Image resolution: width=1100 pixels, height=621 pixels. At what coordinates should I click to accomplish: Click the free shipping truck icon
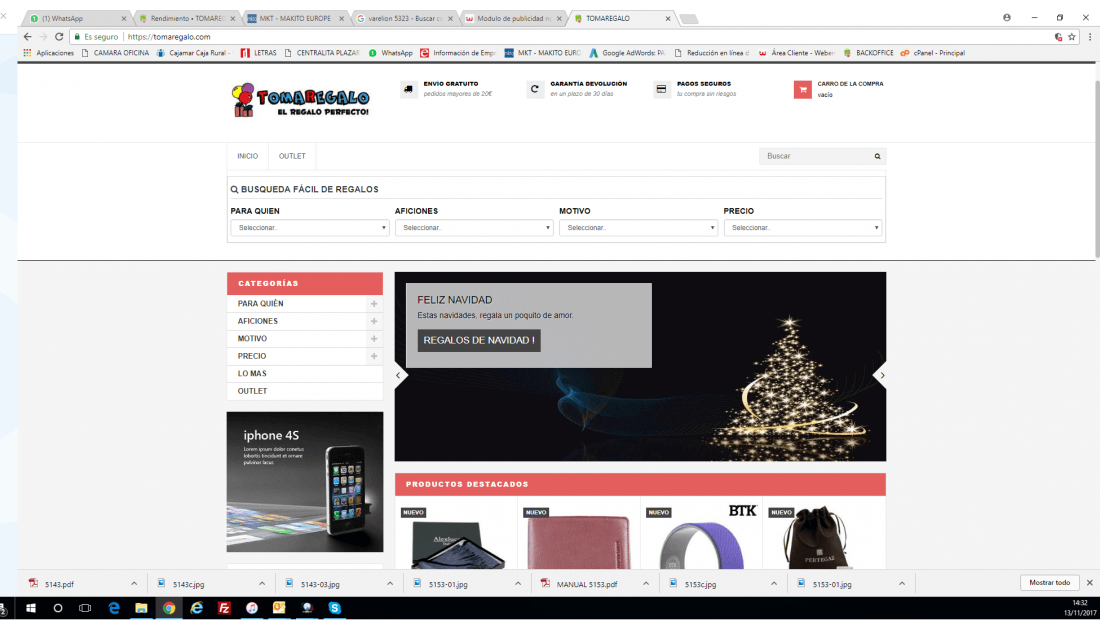[x=409, y=89]
